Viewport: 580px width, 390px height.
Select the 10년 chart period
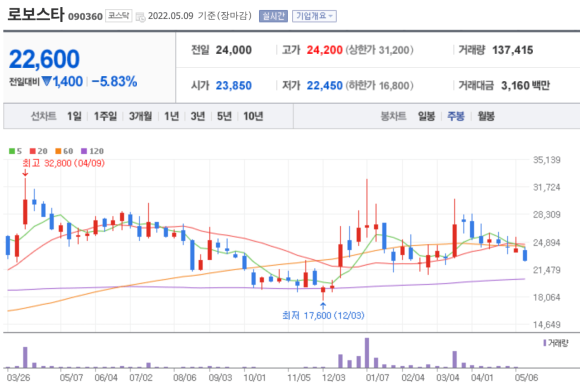coord(253,116)
